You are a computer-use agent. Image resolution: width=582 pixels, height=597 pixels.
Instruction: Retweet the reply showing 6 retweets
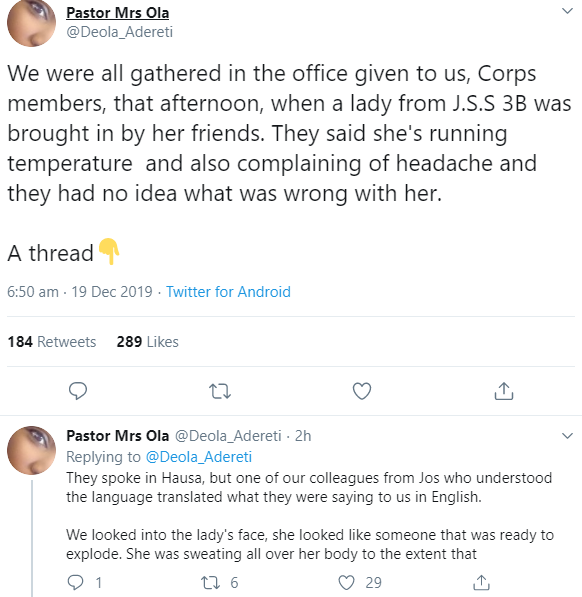[x=210, y=583]
